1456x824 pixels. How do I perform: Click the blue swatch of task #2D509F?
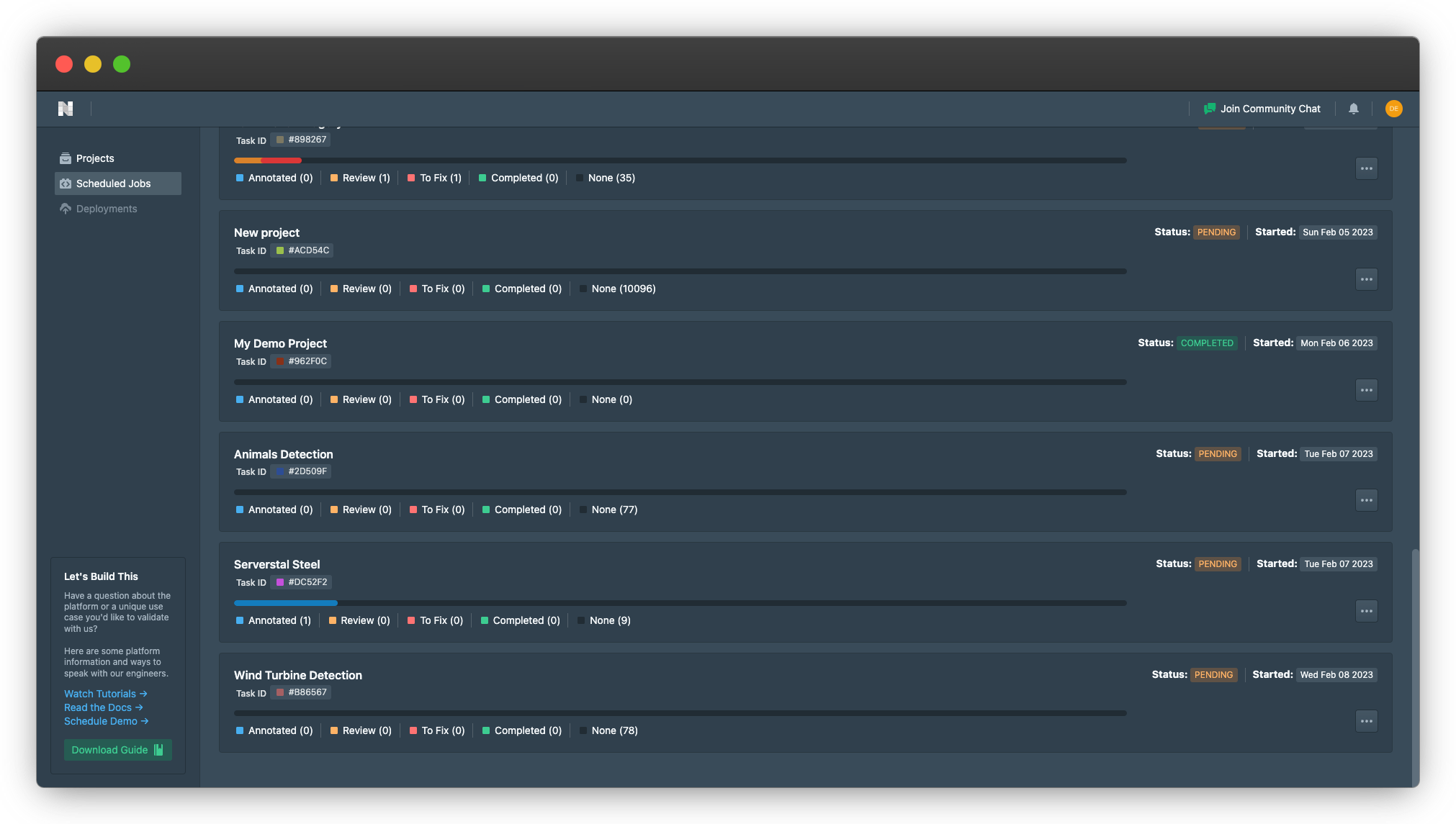[x=280, y=471]
